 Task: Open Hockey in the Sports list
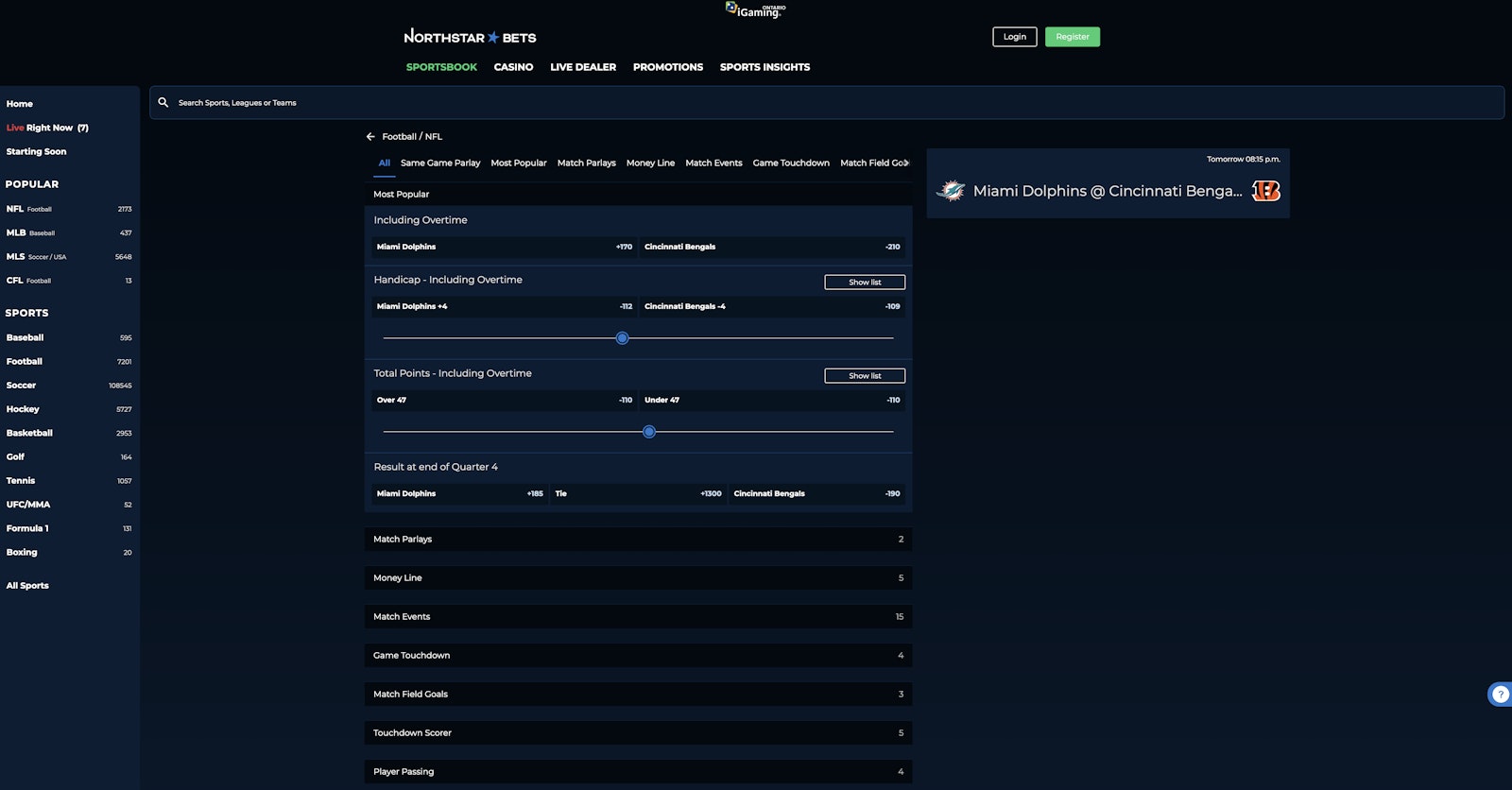69,409
